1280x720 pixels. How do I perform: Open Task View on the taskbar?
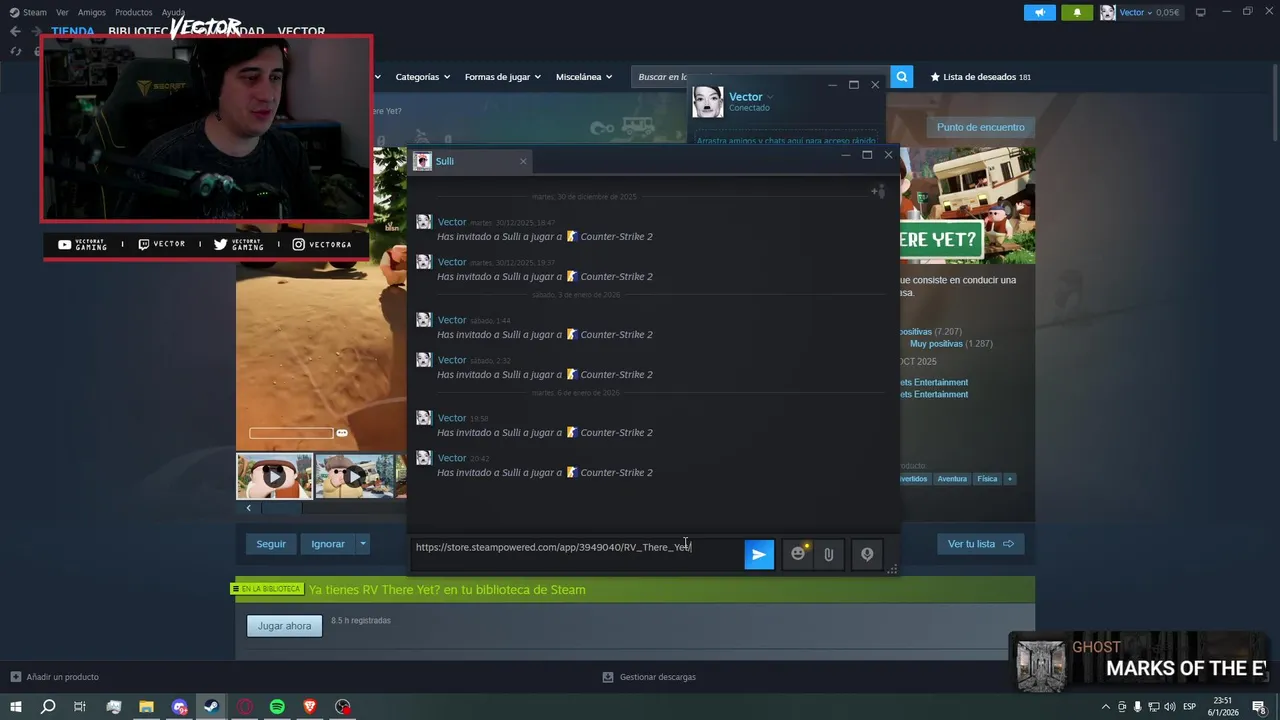point(80,707)
